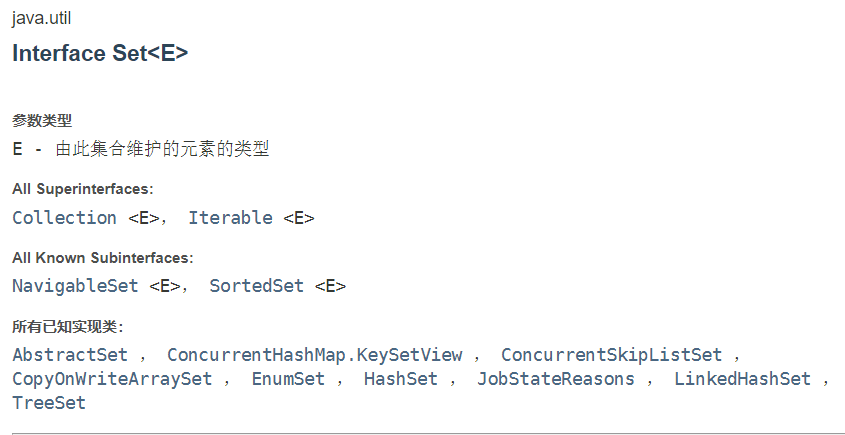Open the SortedSet subinterface link

tap(257, 286)
